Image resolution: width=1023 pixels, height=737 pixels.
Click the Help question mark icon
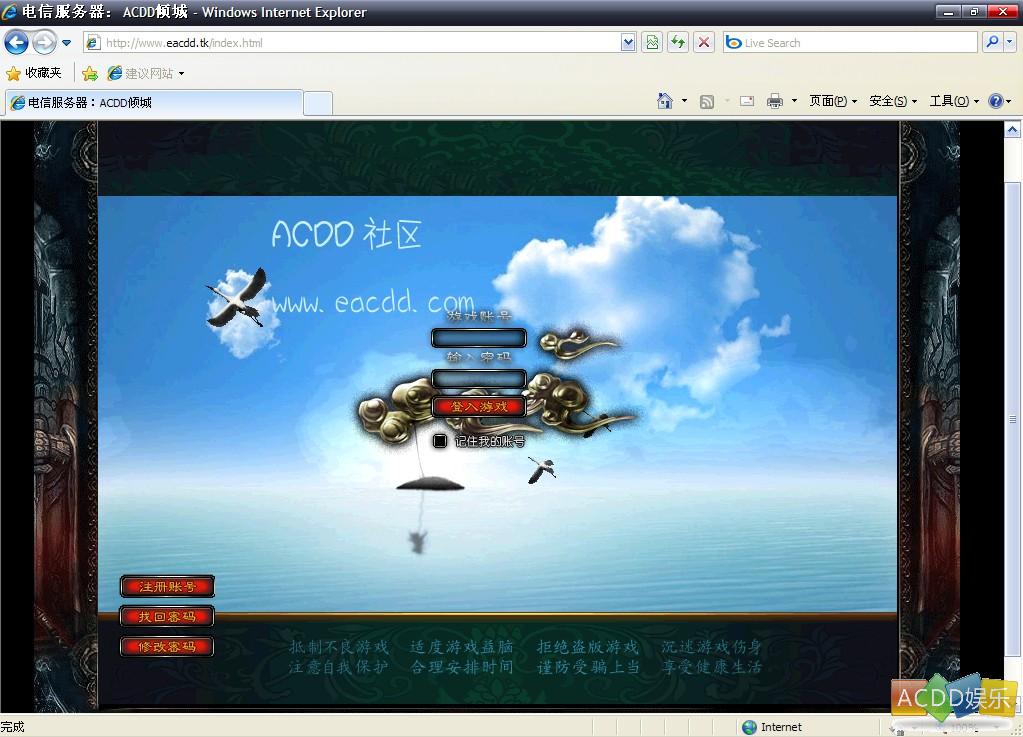tap(995, 101)
